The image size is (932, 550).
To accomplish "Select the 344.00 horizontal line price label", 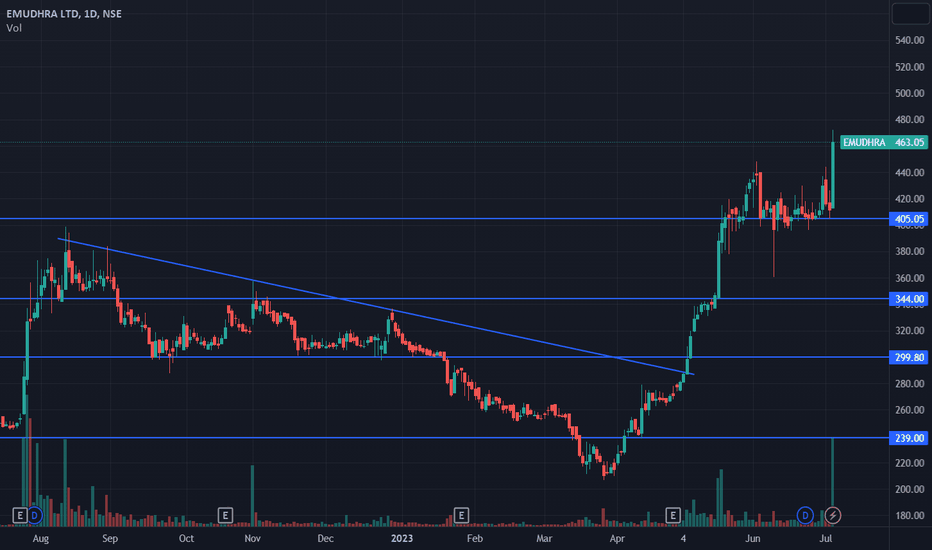I will tap(909, 299).
